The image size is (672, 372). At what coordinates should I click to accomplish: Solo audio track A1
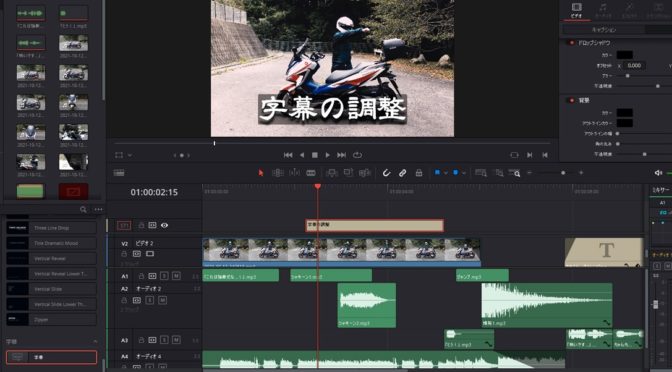[x=164, y=276]
